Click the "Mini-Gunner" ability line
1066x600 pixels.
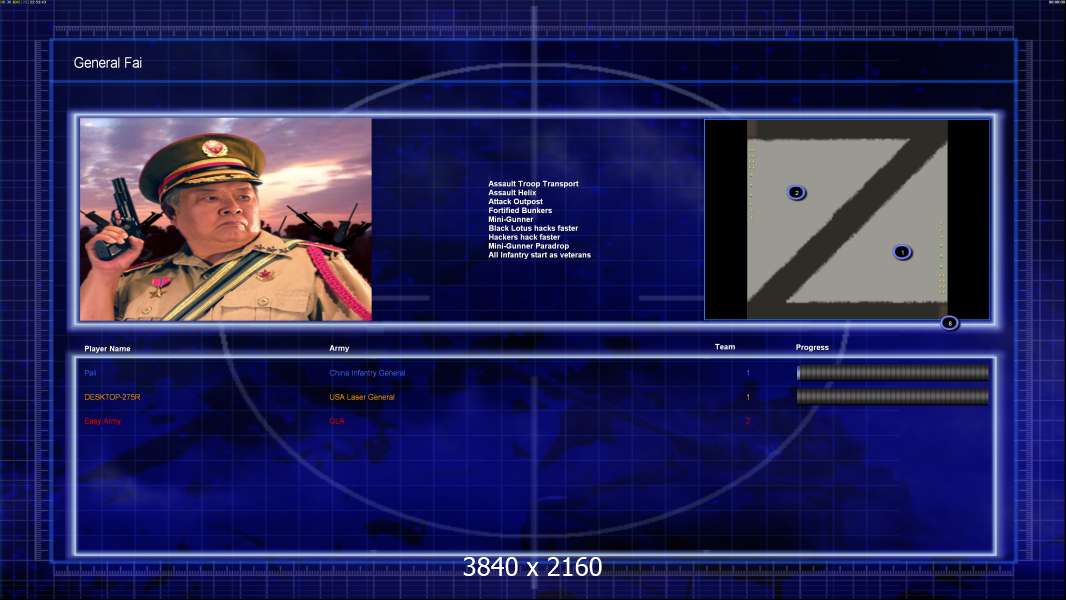[x=511, y=219]
